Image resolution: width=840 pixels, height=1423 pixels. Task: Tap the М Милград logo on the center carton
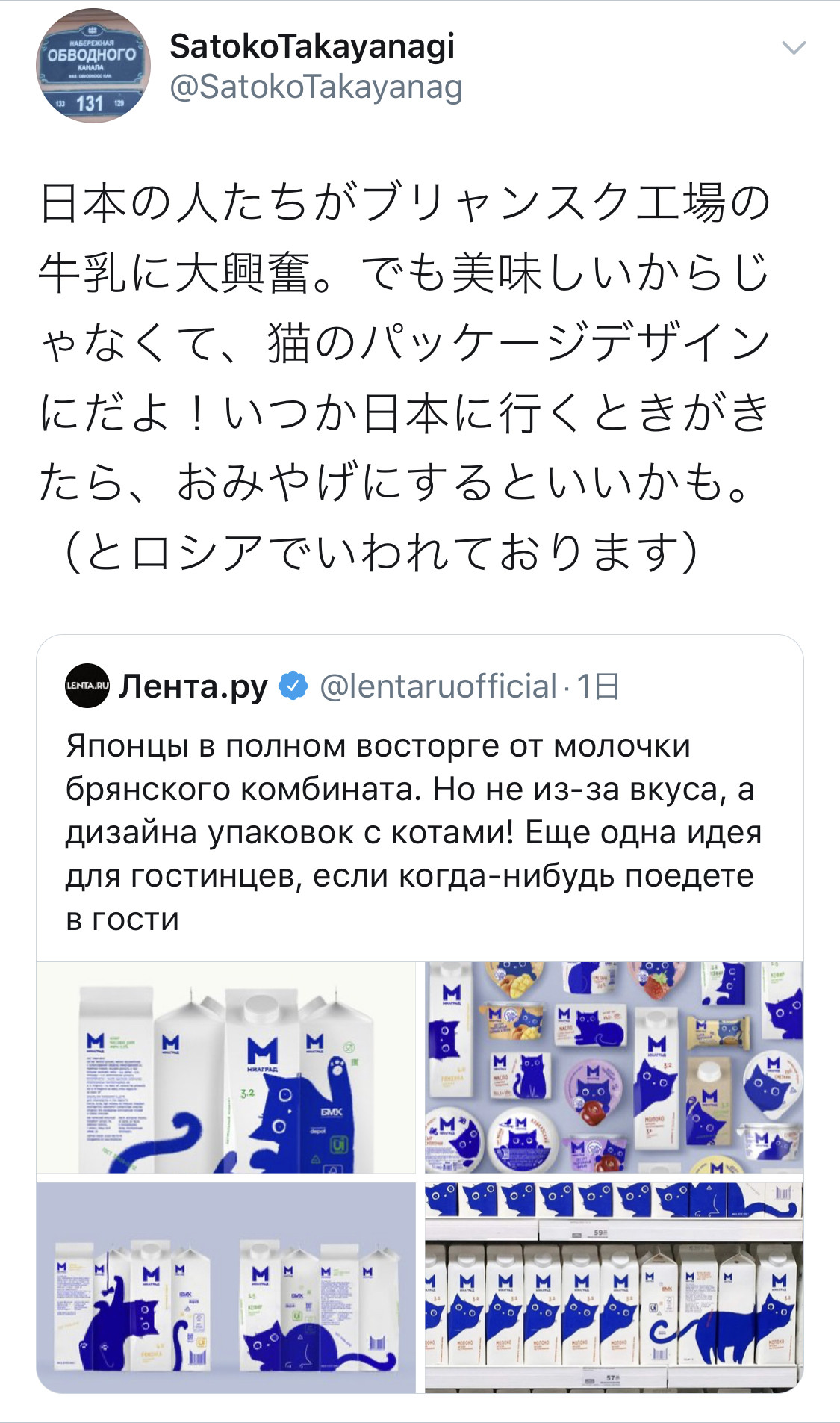(x=262, y=1055)
